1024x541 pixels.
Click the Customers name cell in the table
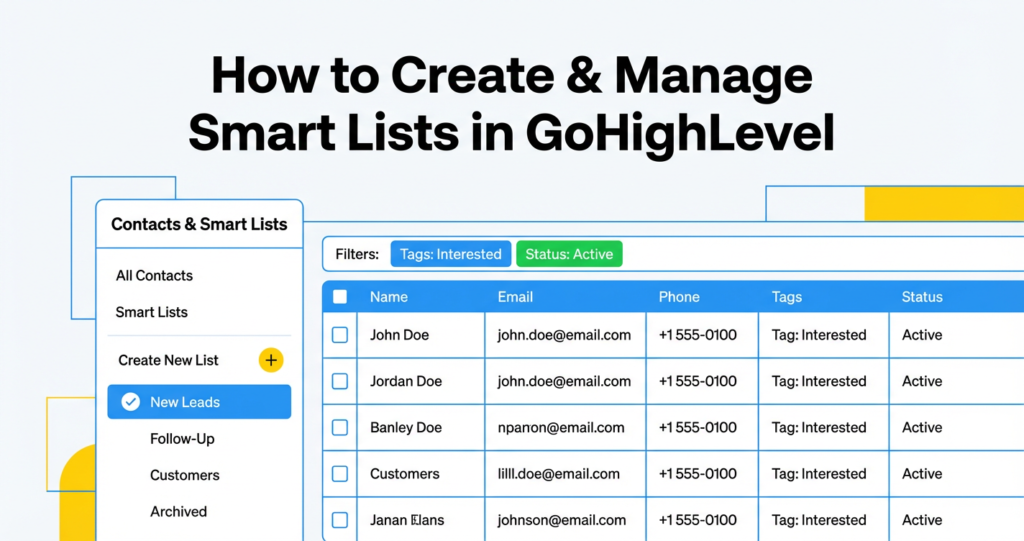tap(405, 474)
